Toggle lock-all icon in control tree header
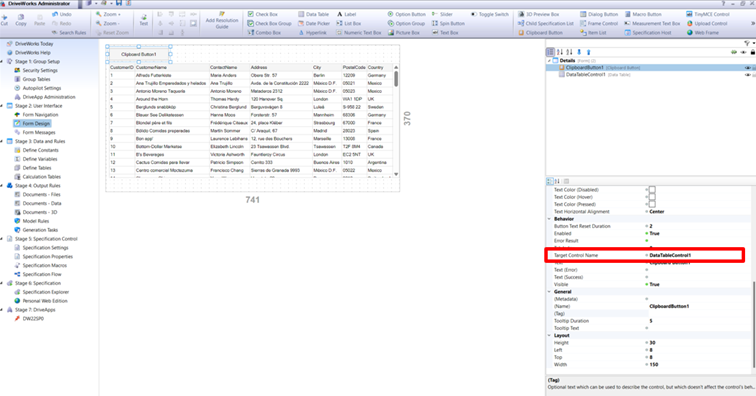Image resolution: width=756 pixels, height=396 pixels. (753, 52)
